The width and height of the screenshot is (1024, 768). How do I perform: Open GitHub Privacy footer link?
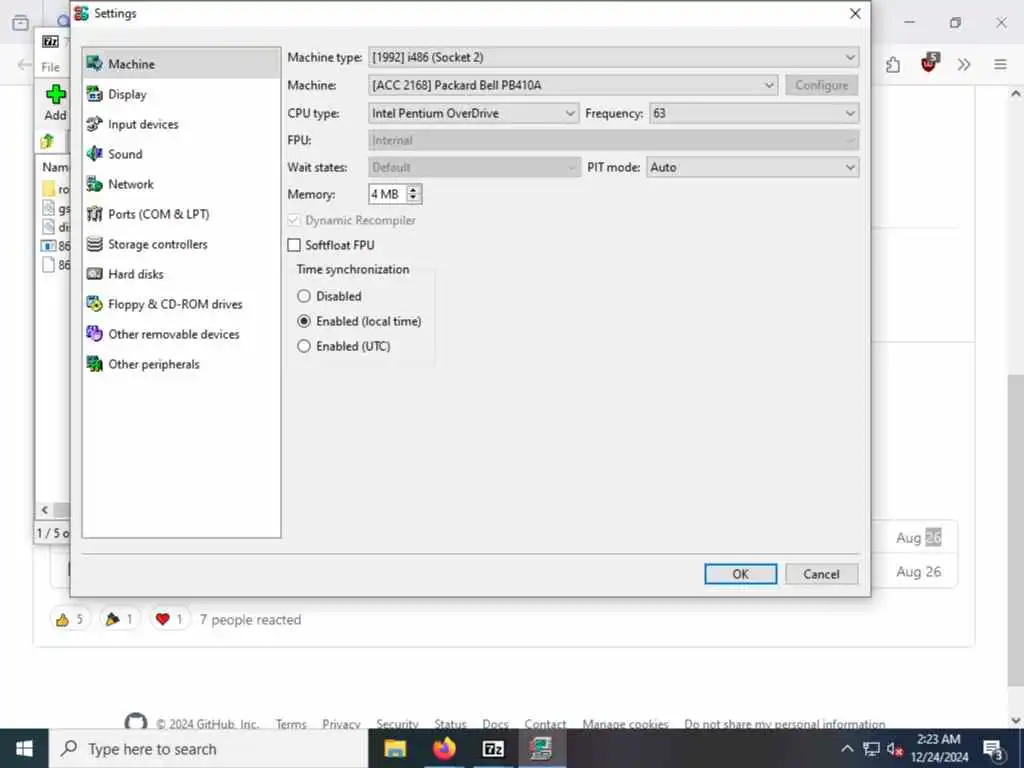(341, 724)
